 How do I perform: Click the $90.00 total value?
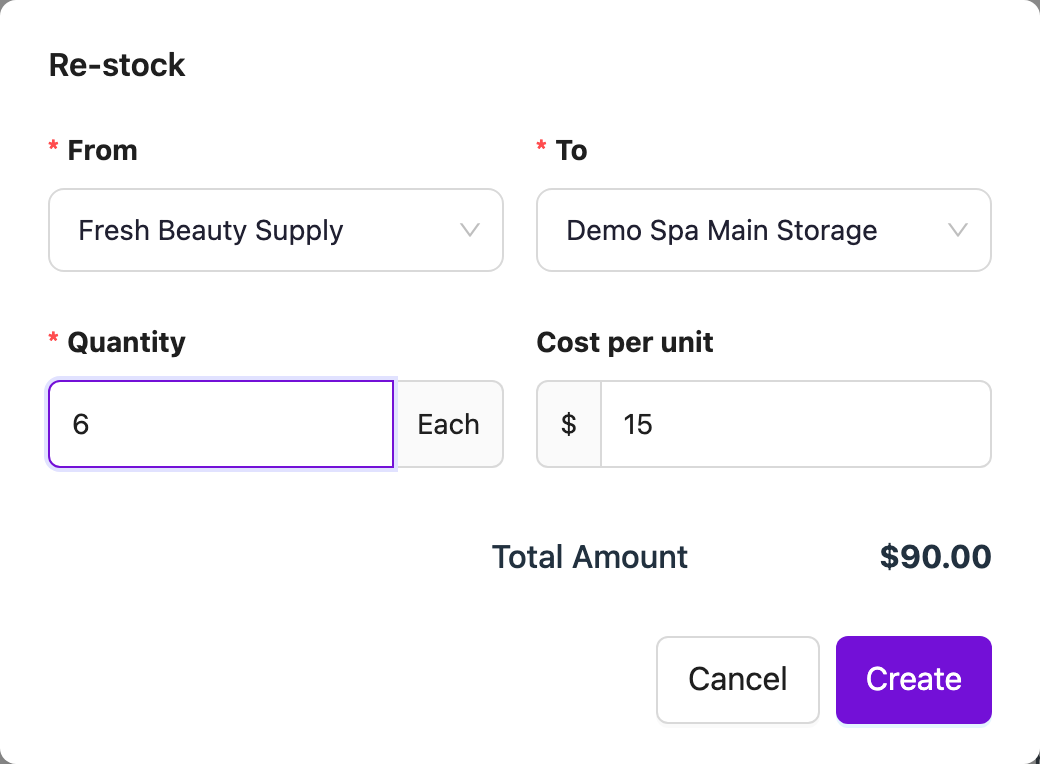point(935,557)
